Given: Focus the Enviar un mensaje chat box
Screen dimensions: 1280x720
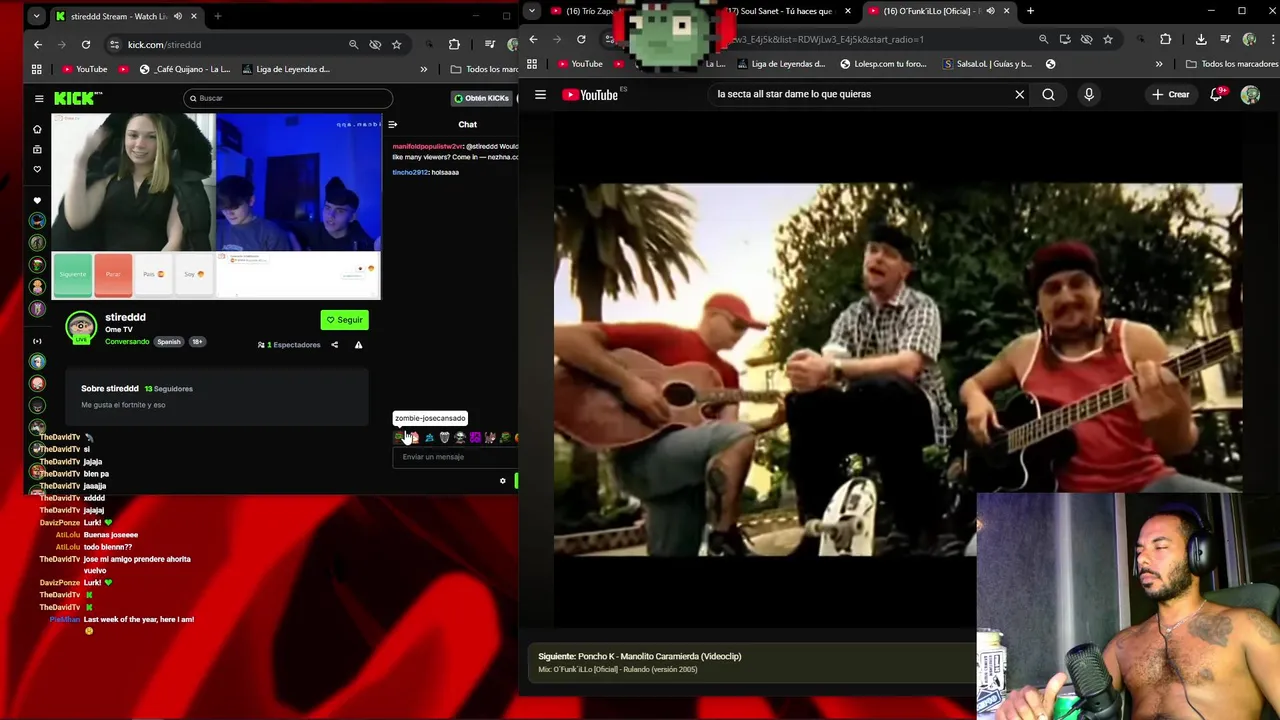Looking at the screenshot, I should point(455,457).
